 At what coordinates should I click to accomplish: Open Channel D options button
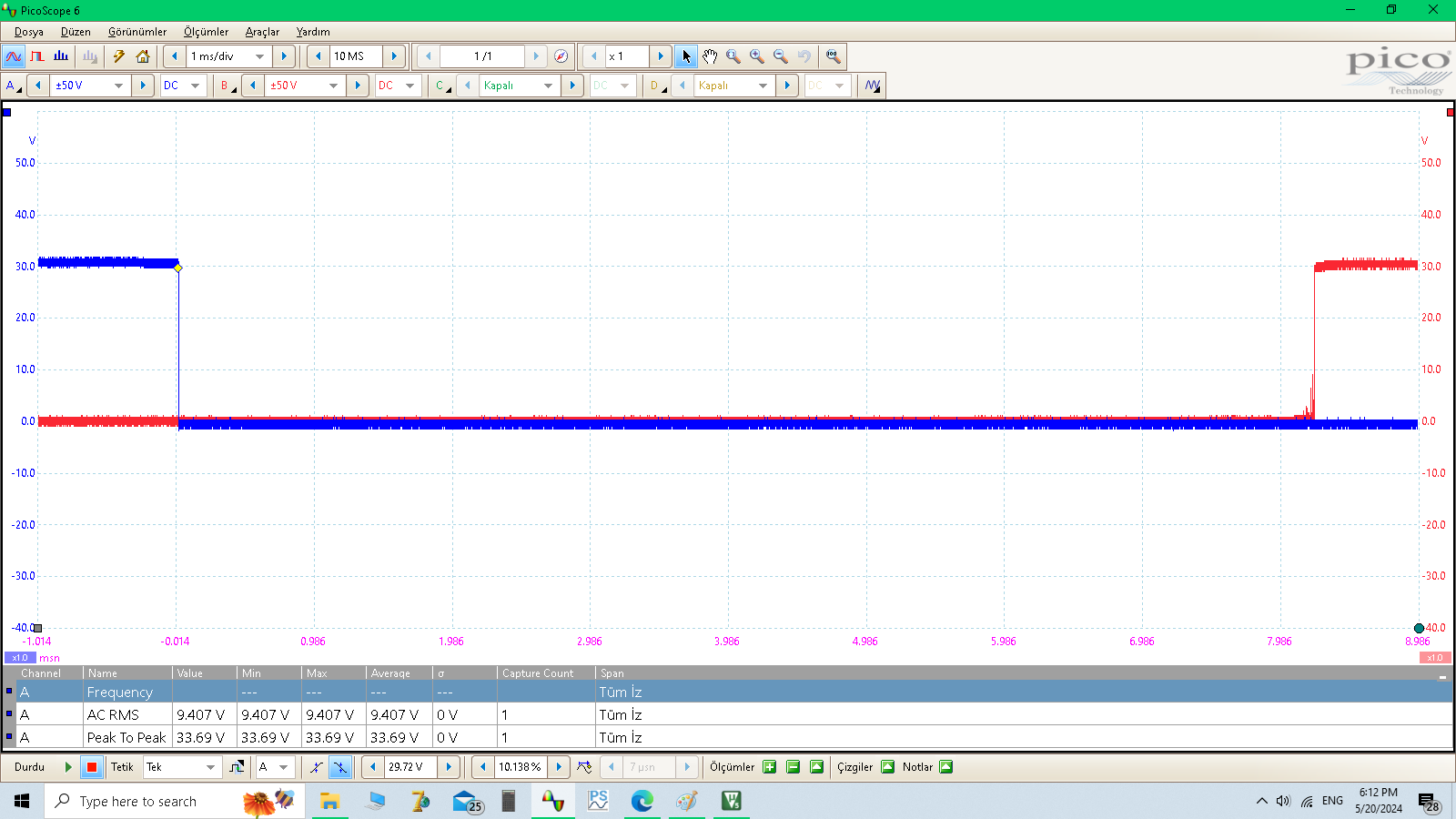[x=657, y=86]
